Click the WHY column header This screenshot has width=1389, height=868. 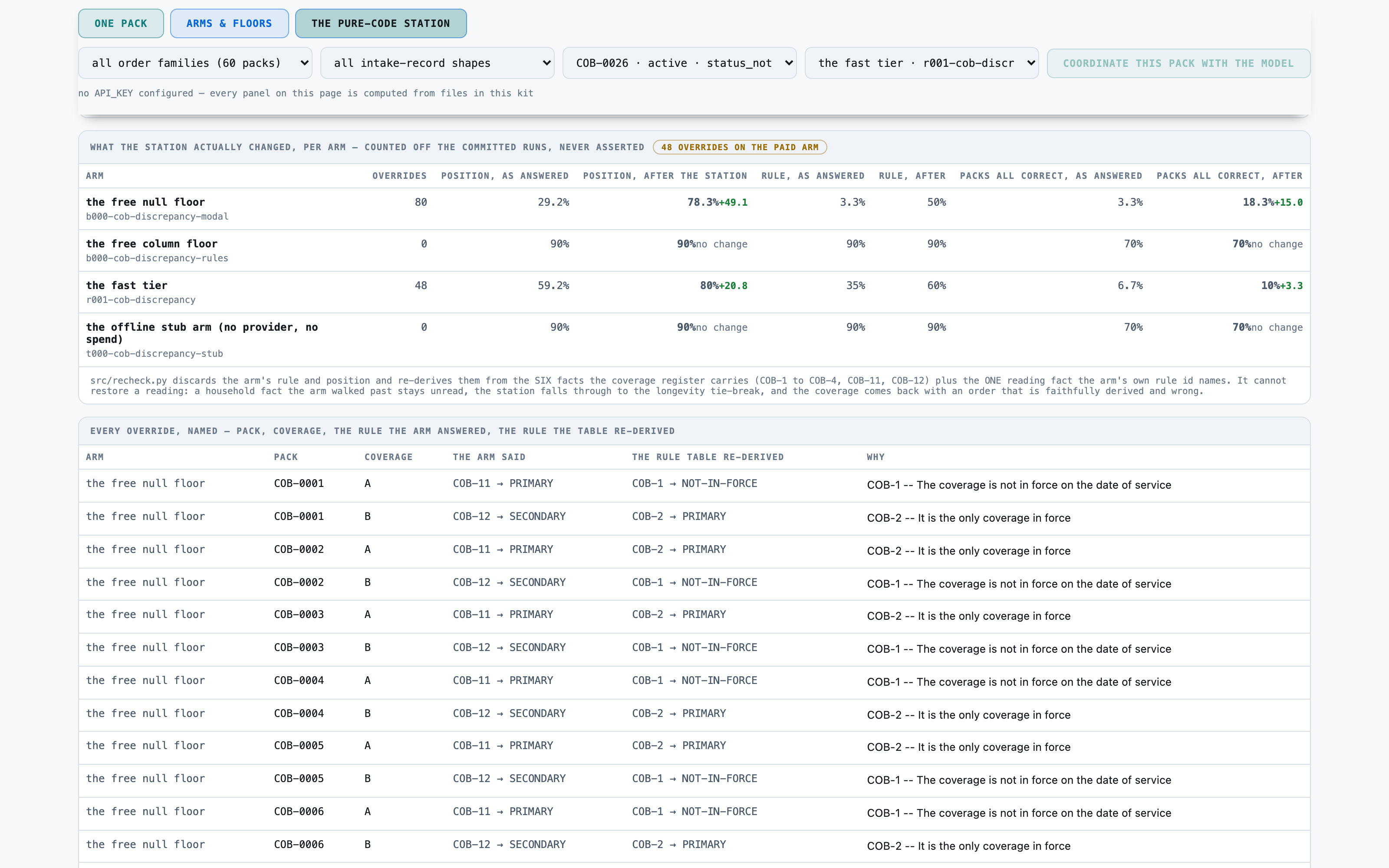point(876,457)
